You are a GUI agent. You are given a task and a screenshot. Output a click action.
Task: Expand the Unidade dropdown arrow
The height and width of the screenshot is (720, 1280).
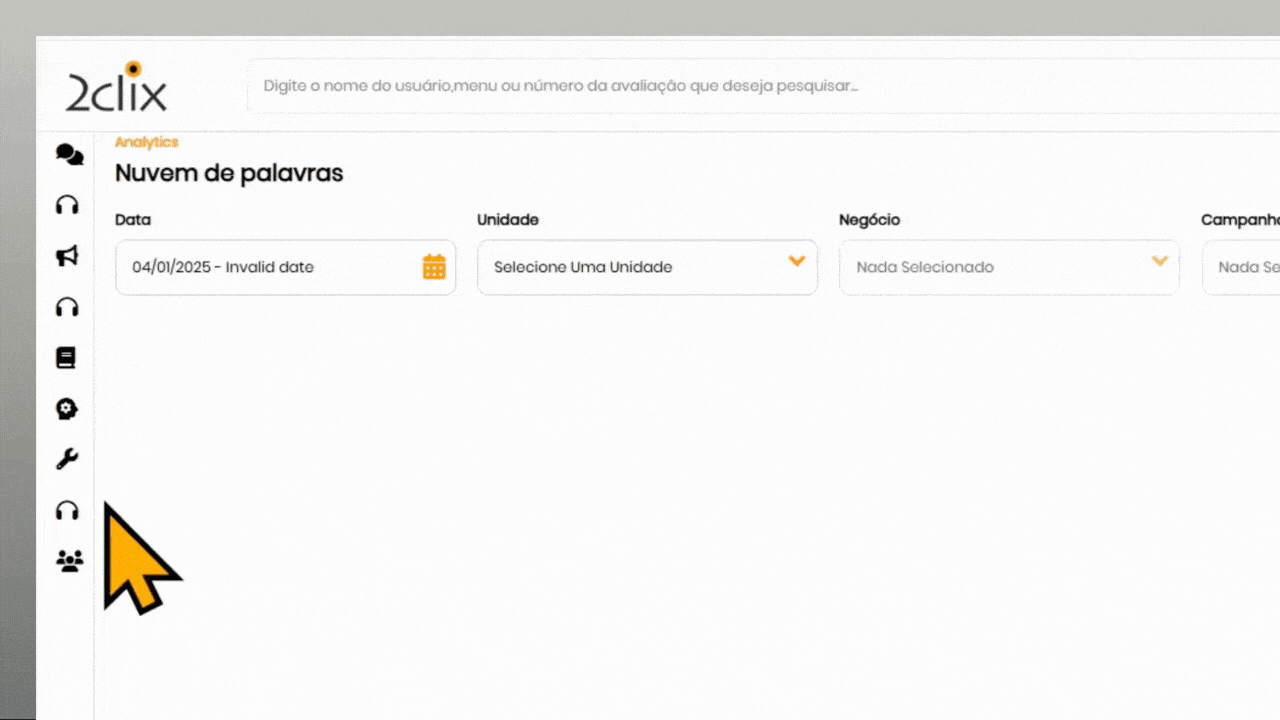796,262
